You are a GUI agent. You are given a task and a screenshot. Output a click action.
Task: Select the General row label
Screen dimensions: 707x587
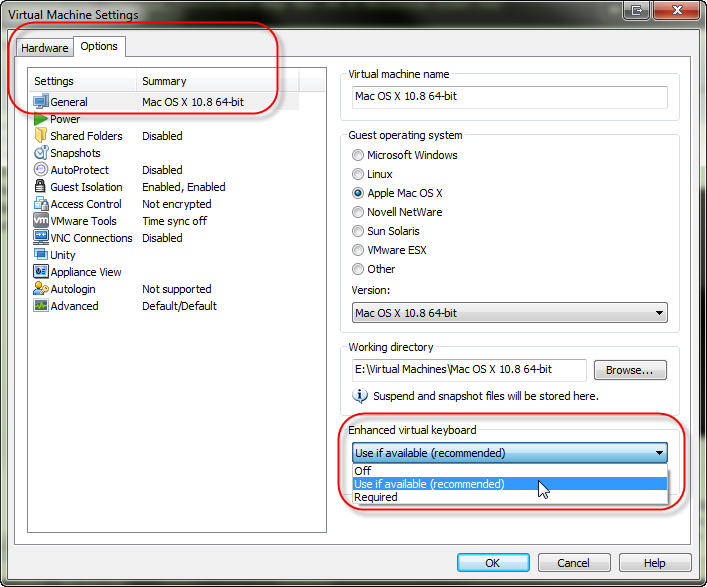(69, 102)
